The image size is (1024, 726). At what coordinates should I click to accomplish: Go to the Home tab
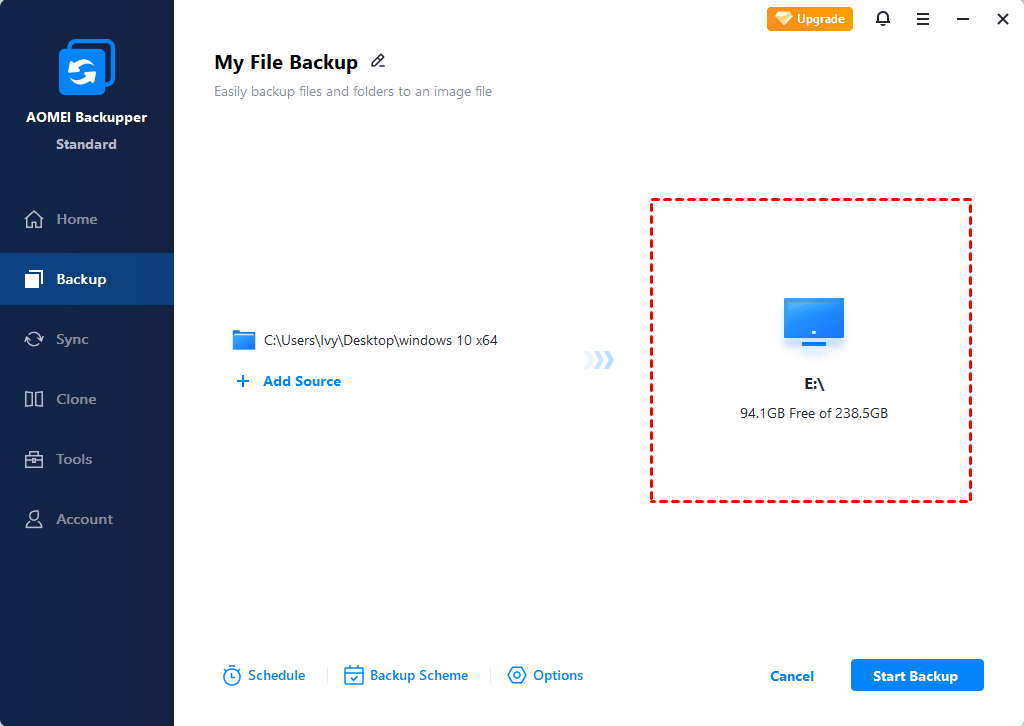click(76, 219)
